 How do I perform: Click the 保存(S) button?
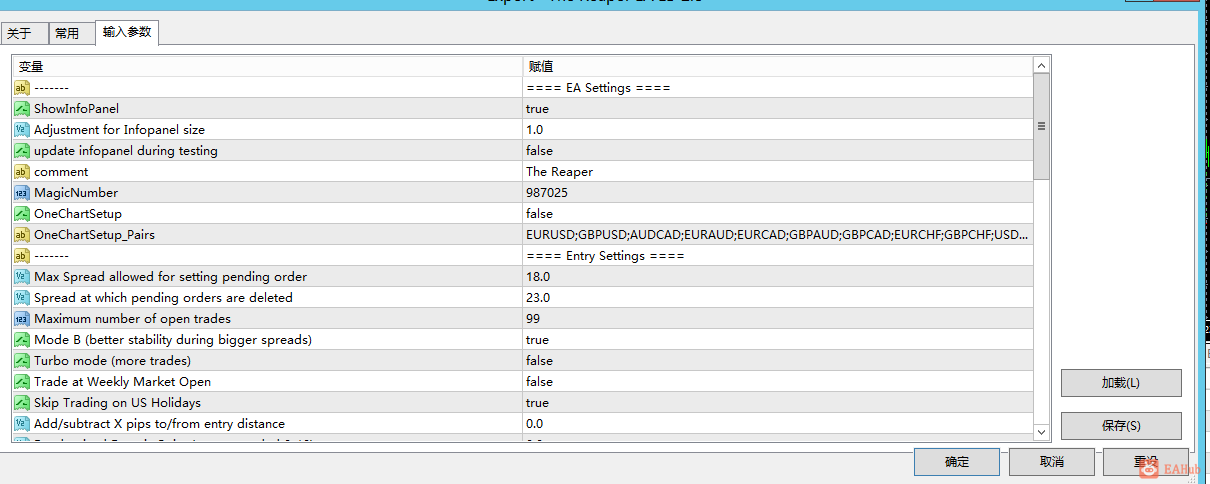coord(1121,425)
